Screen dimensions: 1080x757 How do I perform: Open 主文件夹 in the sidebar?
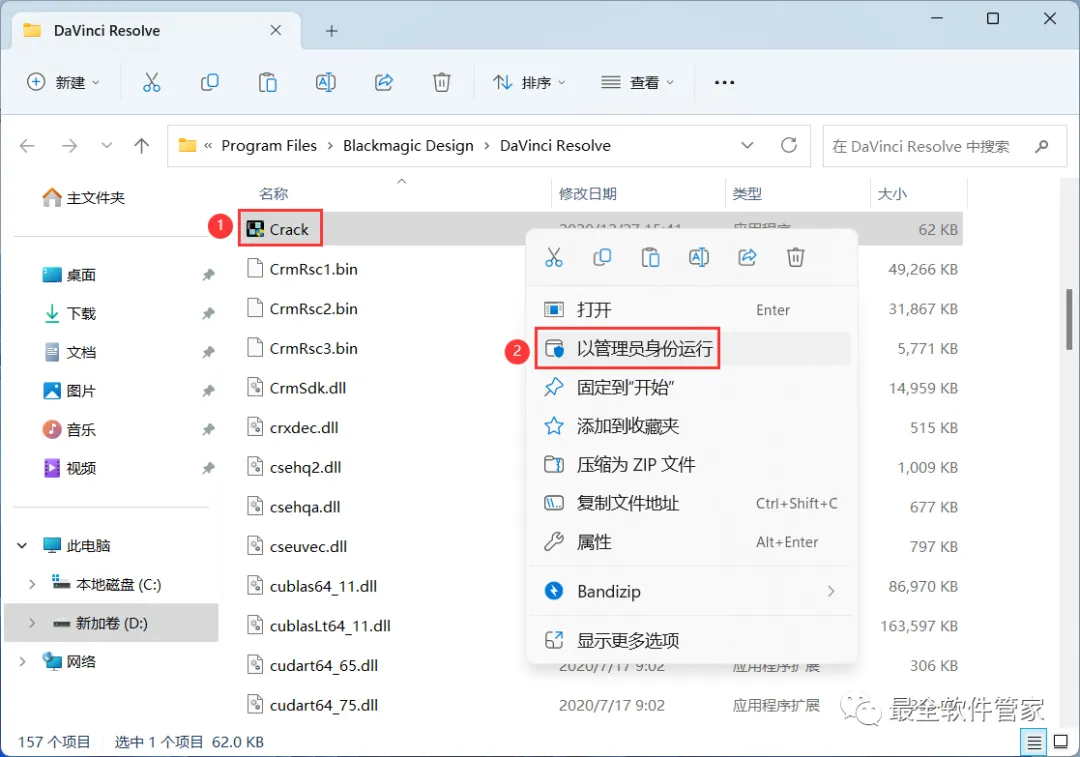[84, 198]
